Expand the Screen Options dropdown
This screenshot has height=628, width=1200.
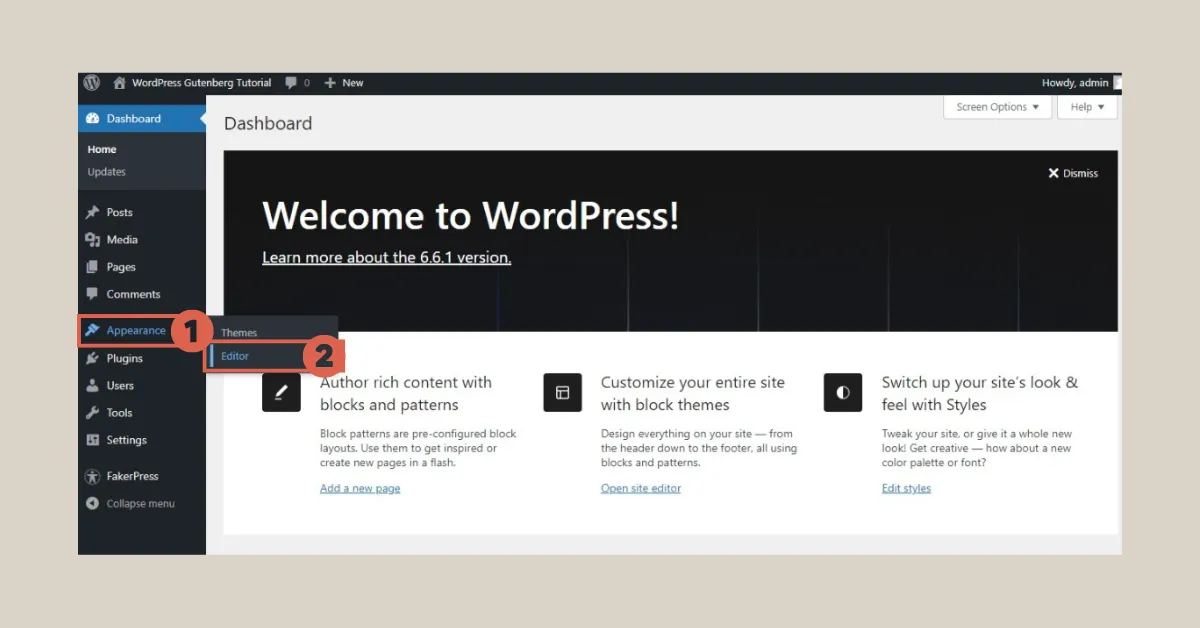[997, 107]
